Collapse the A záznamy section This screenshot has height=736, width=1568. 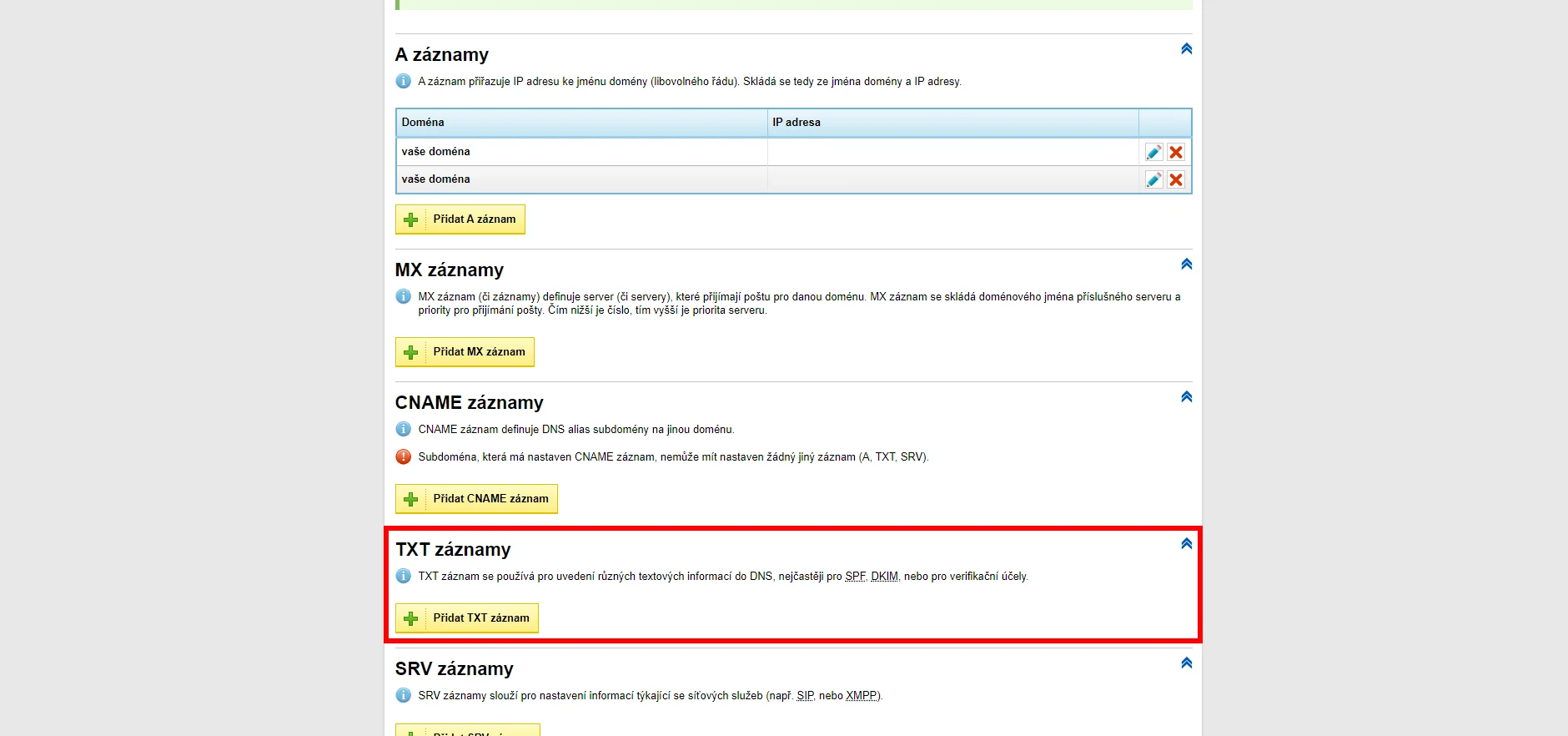tap(1186, 49)
